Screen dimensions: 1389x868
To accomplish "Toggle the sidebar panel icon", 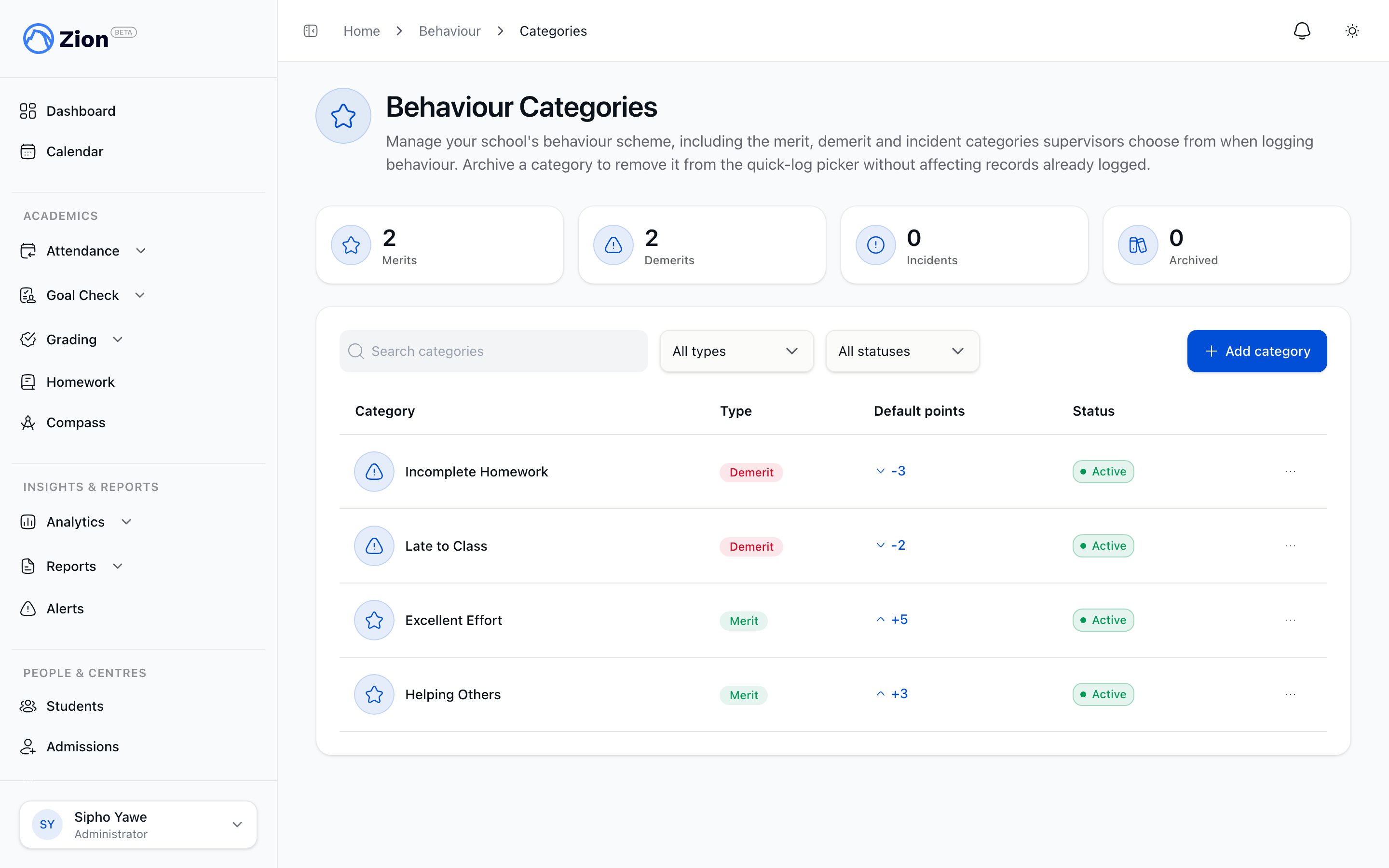I will [x=311, y=31].
